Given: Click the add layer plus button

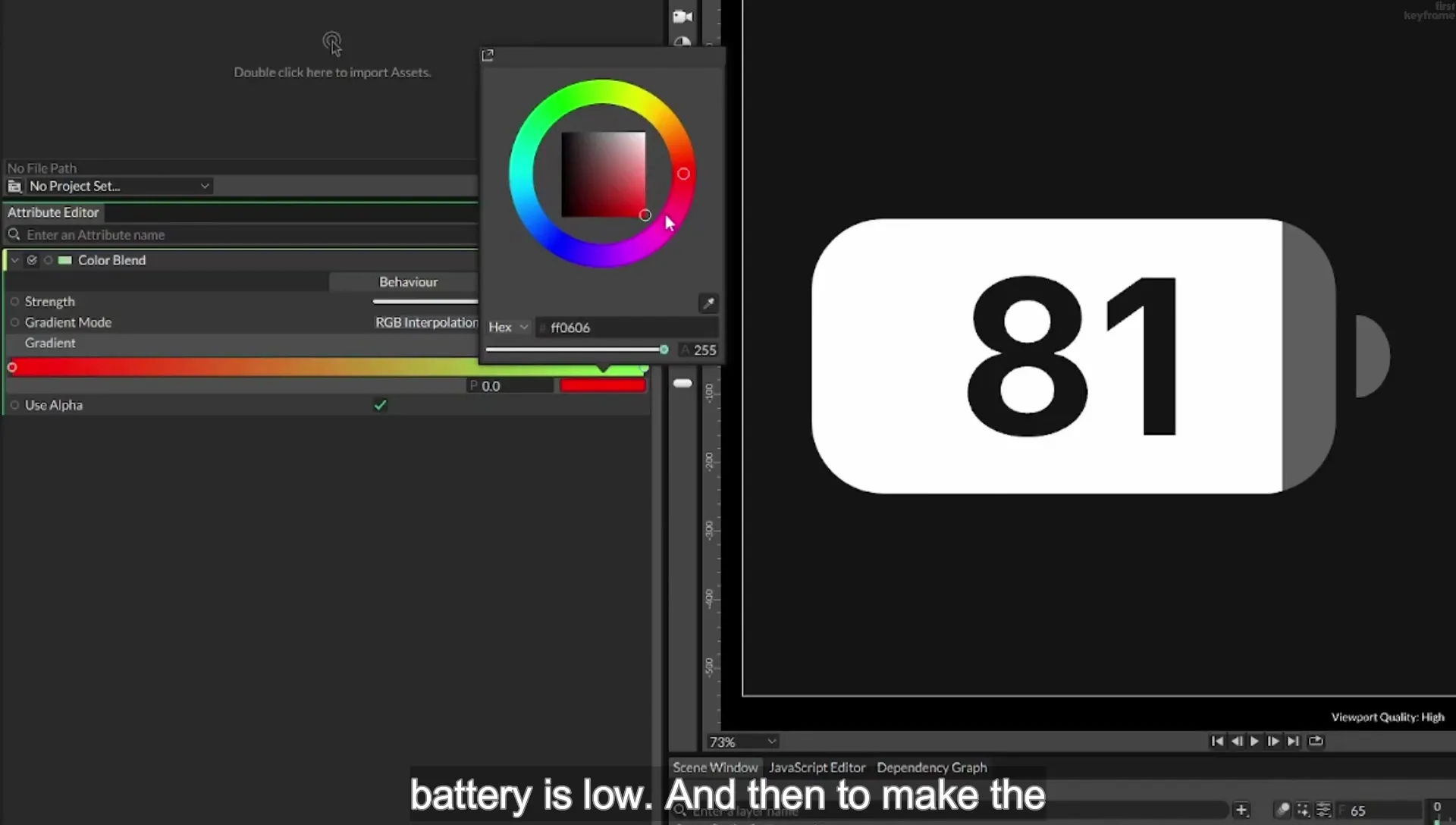Looking at the screenshot, I should pyautogui.click(x=1241, y=810).
